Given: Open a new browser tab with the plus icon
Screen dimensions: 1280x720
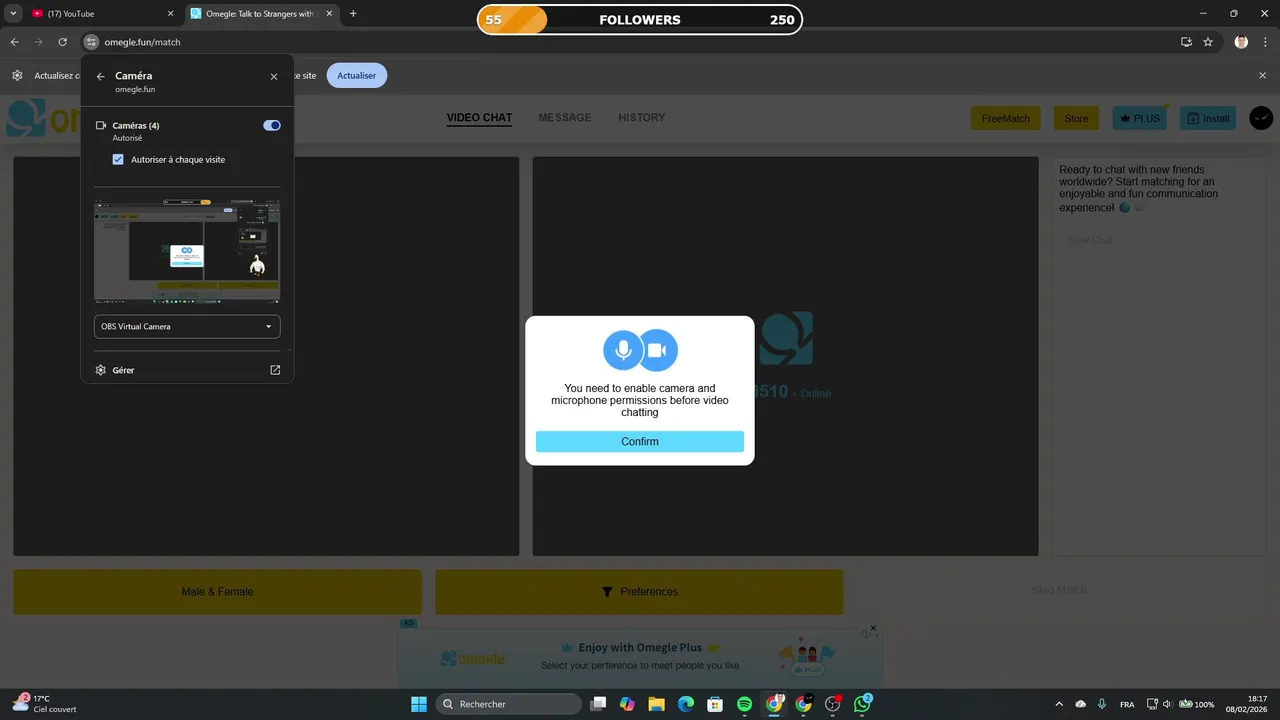Looking at the screenshot, I should [x=353, y=14].
